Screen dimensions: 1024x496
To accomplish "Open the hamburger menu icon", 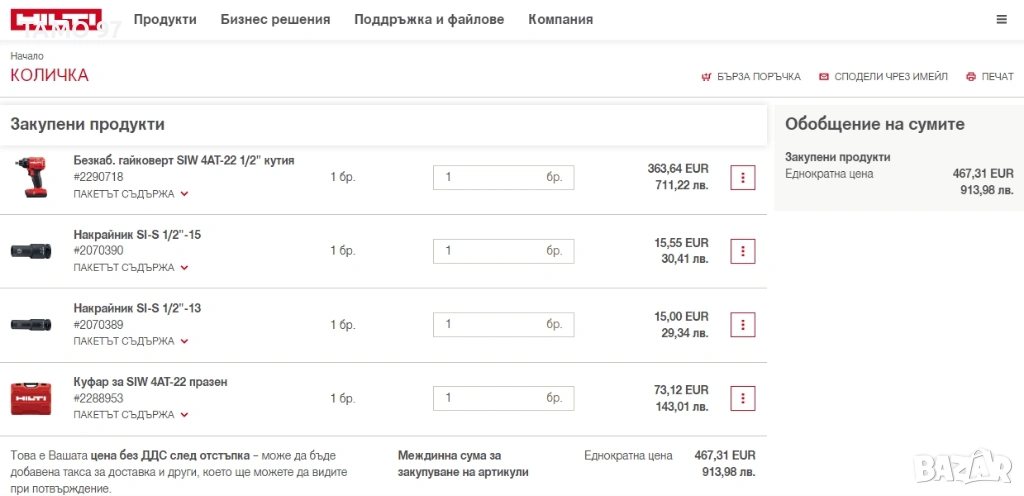I will tap(1001, 20).
